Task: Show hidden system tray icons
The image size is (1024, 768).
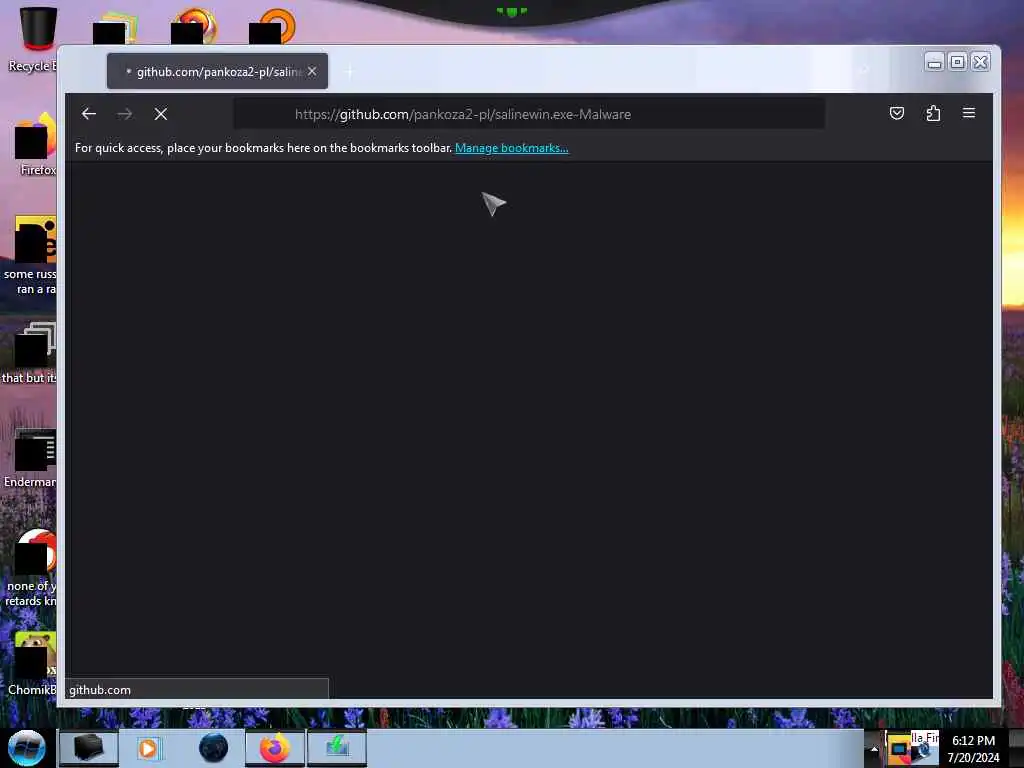Action: (x=874, y=749)
